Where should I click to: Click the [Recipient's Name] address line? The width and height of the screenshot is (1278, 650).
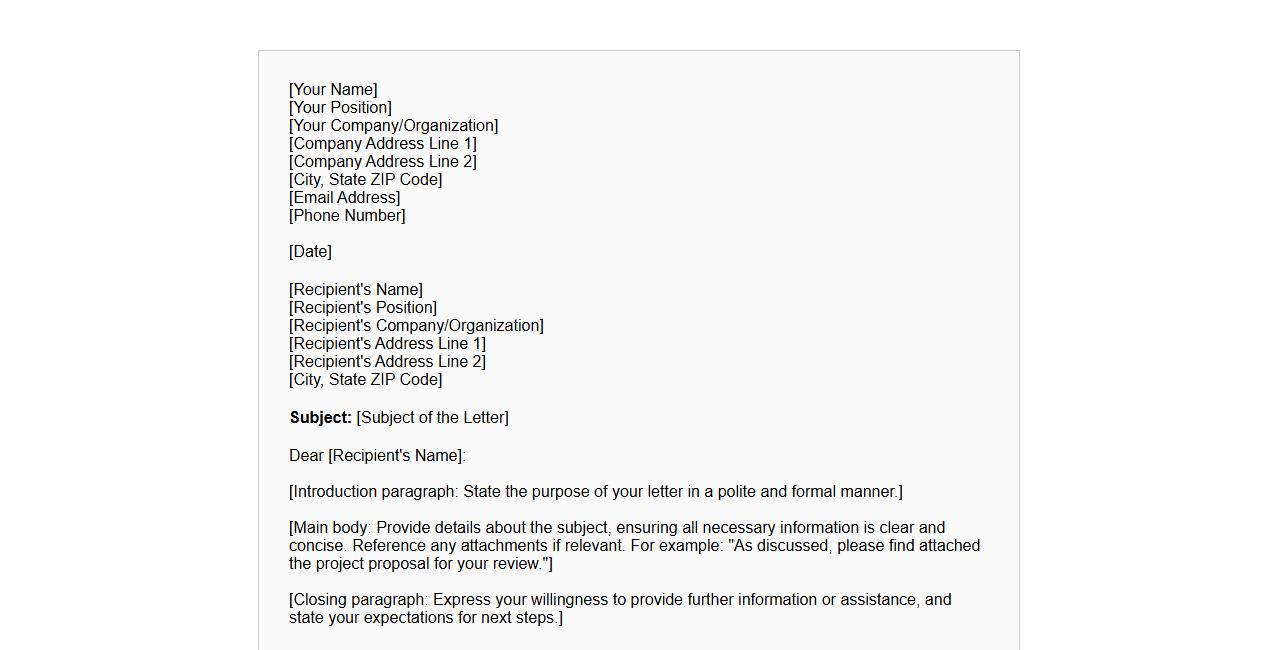click(356, 290)
